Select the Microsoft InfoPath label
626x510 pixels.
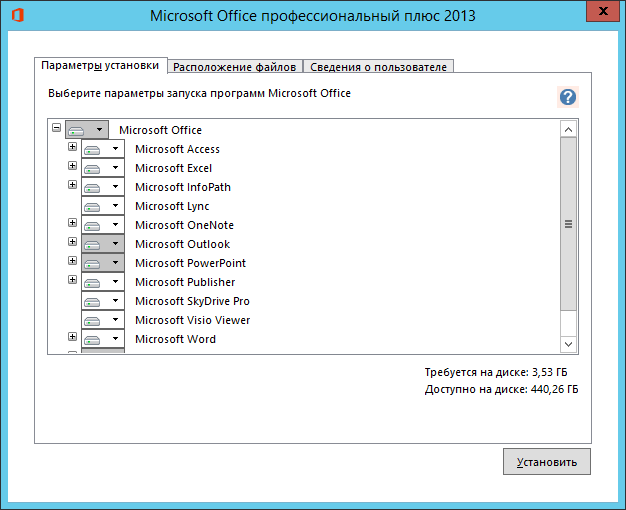(183, 187)
